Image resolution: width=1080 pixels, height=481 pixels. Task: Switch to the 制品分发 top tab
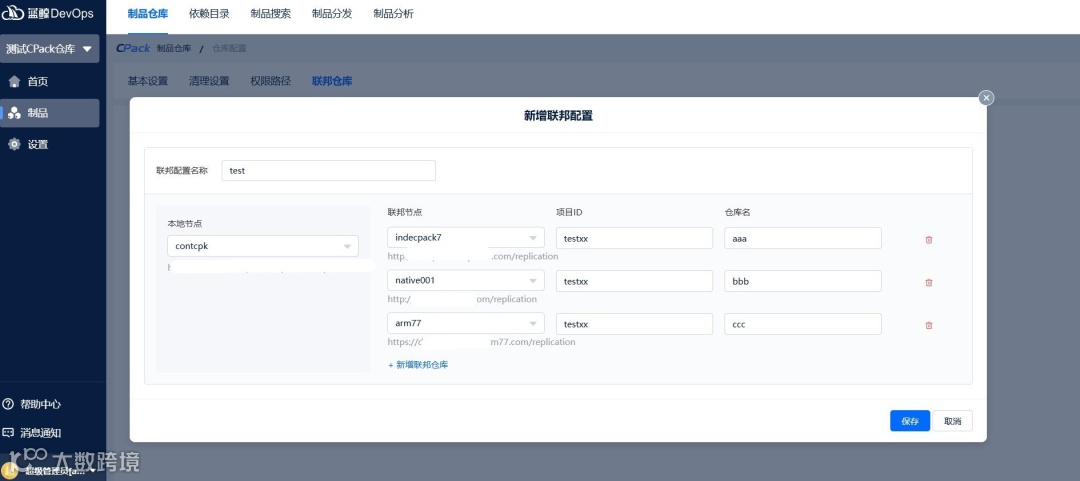pos(332,14)
